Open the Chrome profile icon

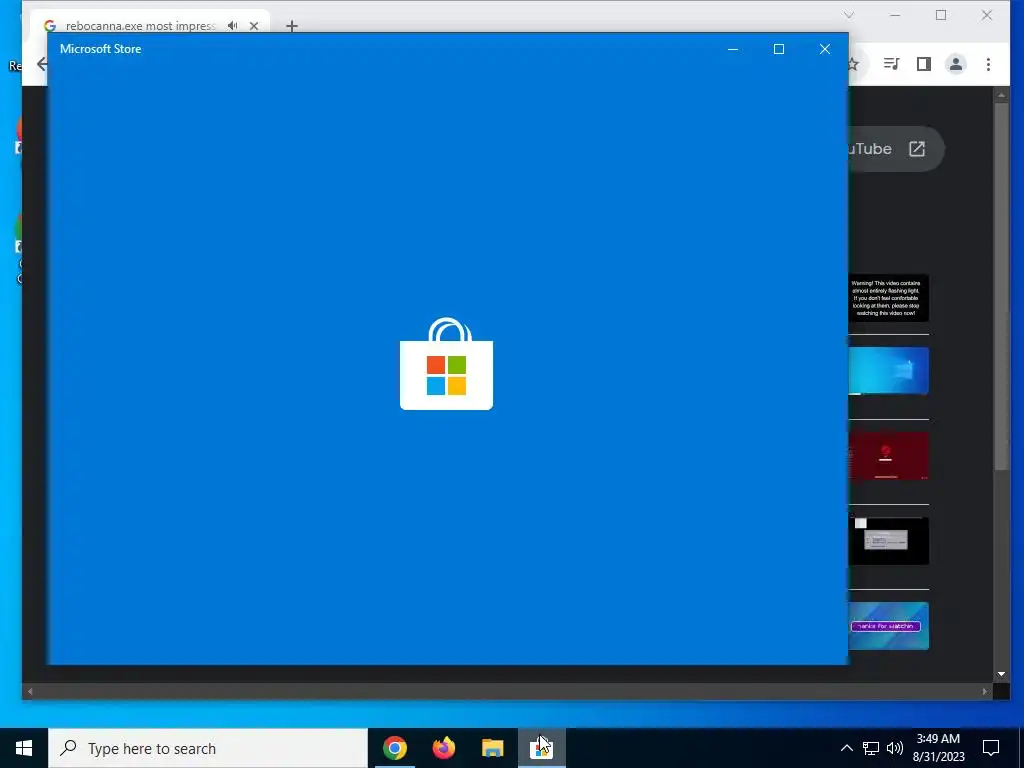pyautogui.click(x=955, y=63)
